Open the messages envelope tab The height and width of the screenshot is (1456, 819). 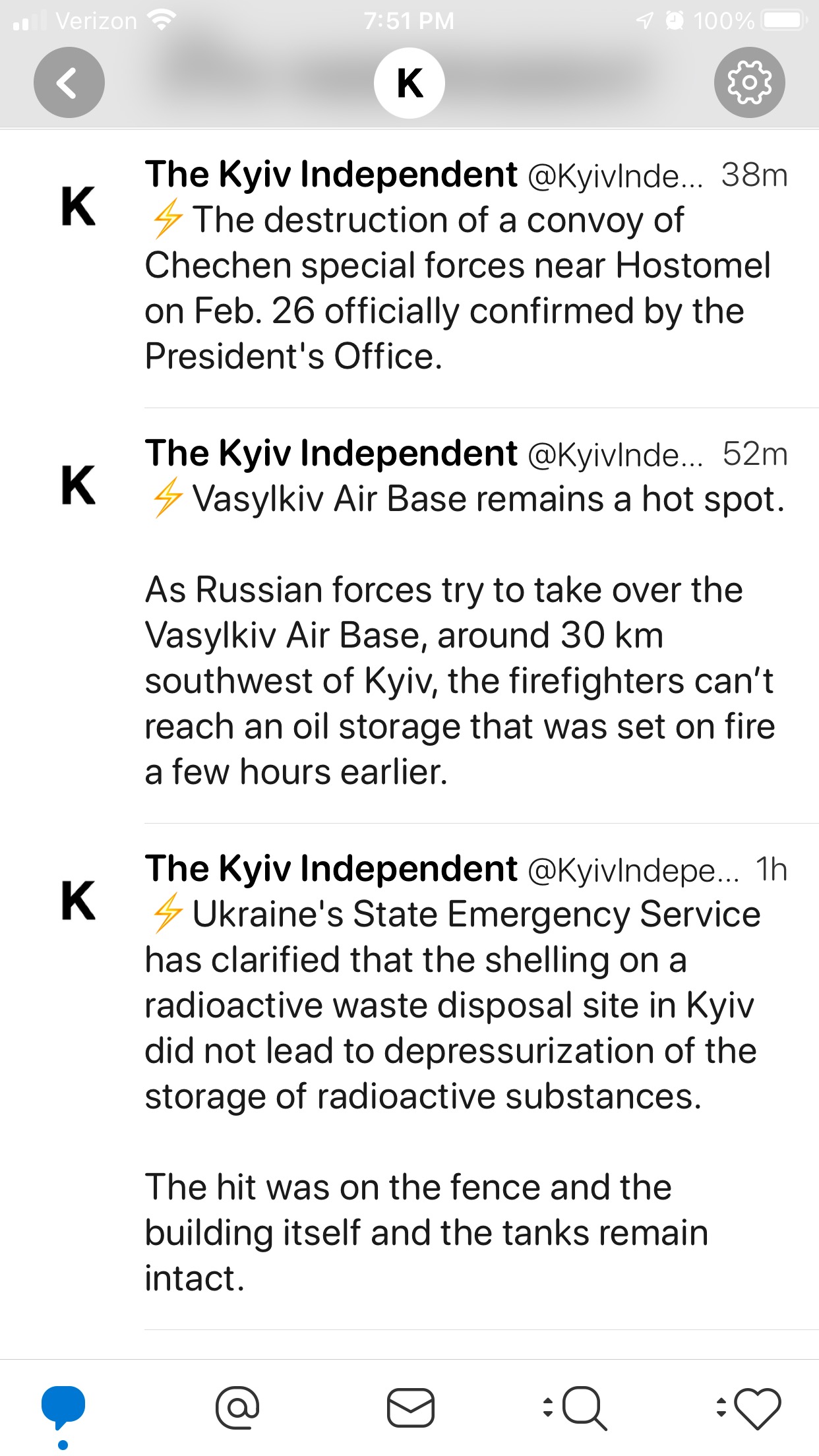pos(410,1407)
